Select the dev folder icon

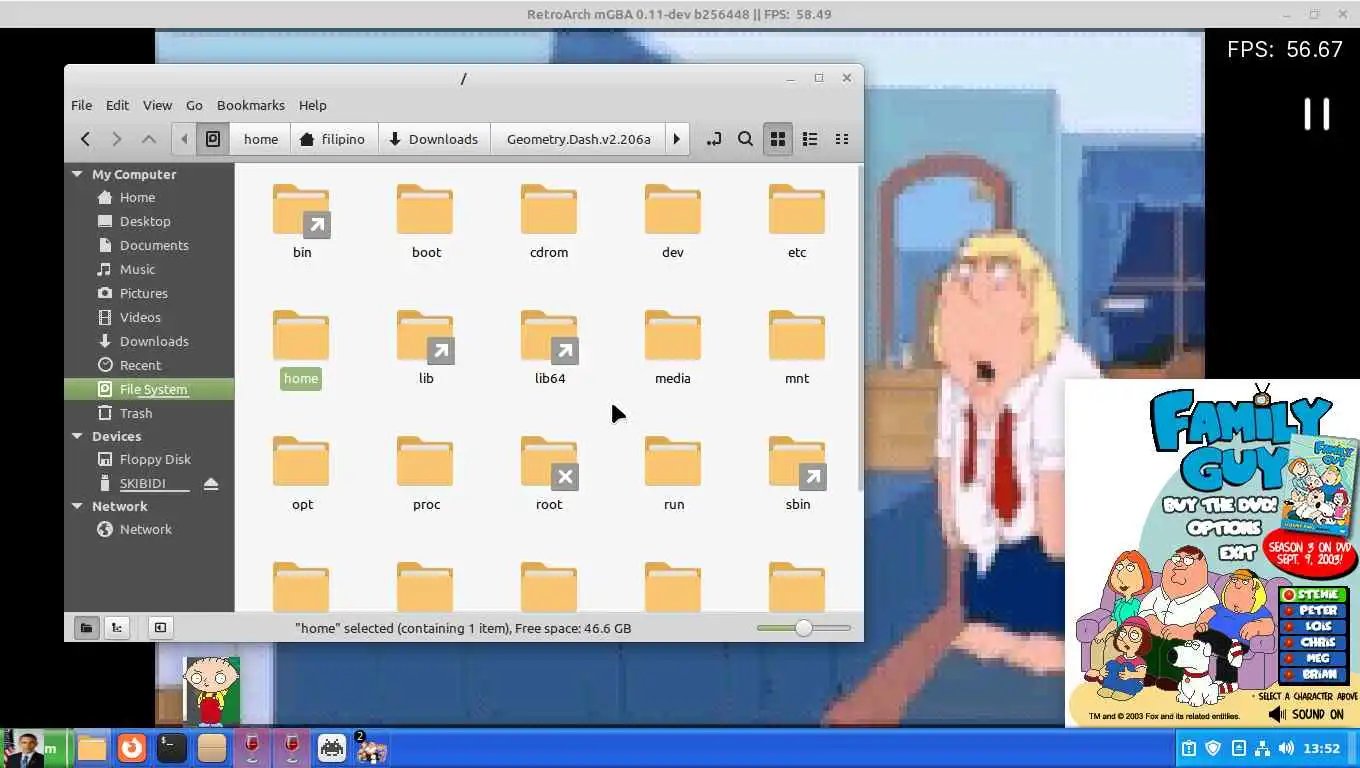[x=673, y=210]
